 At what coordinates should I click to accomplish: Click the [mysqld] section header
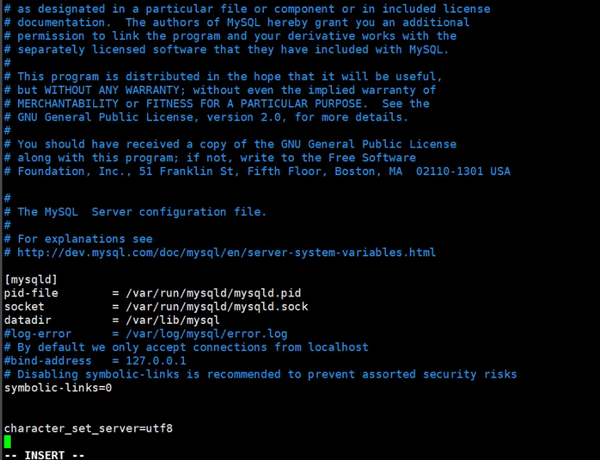pos(30,279)
